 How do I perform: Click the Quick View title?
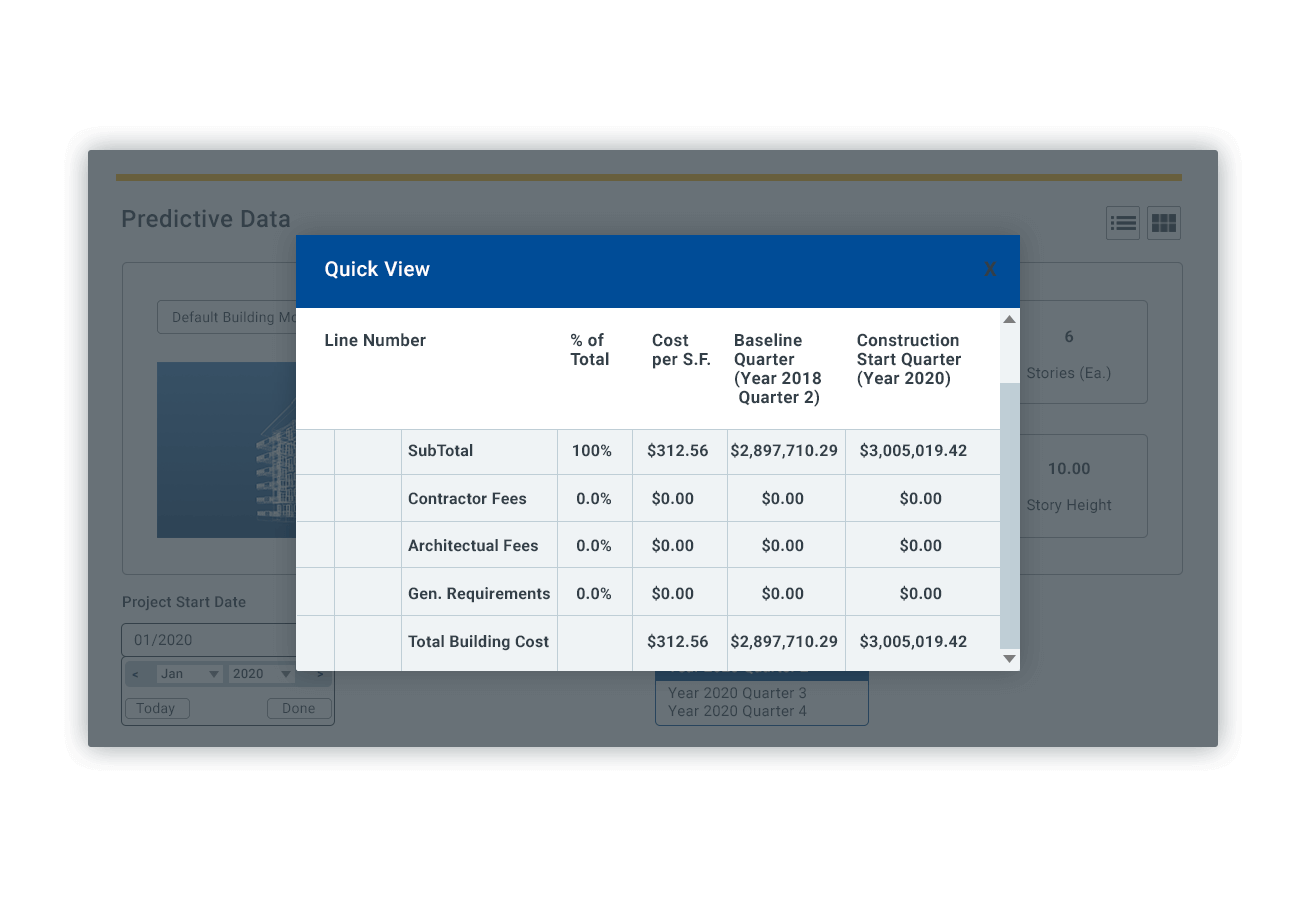tap(377, 269)
